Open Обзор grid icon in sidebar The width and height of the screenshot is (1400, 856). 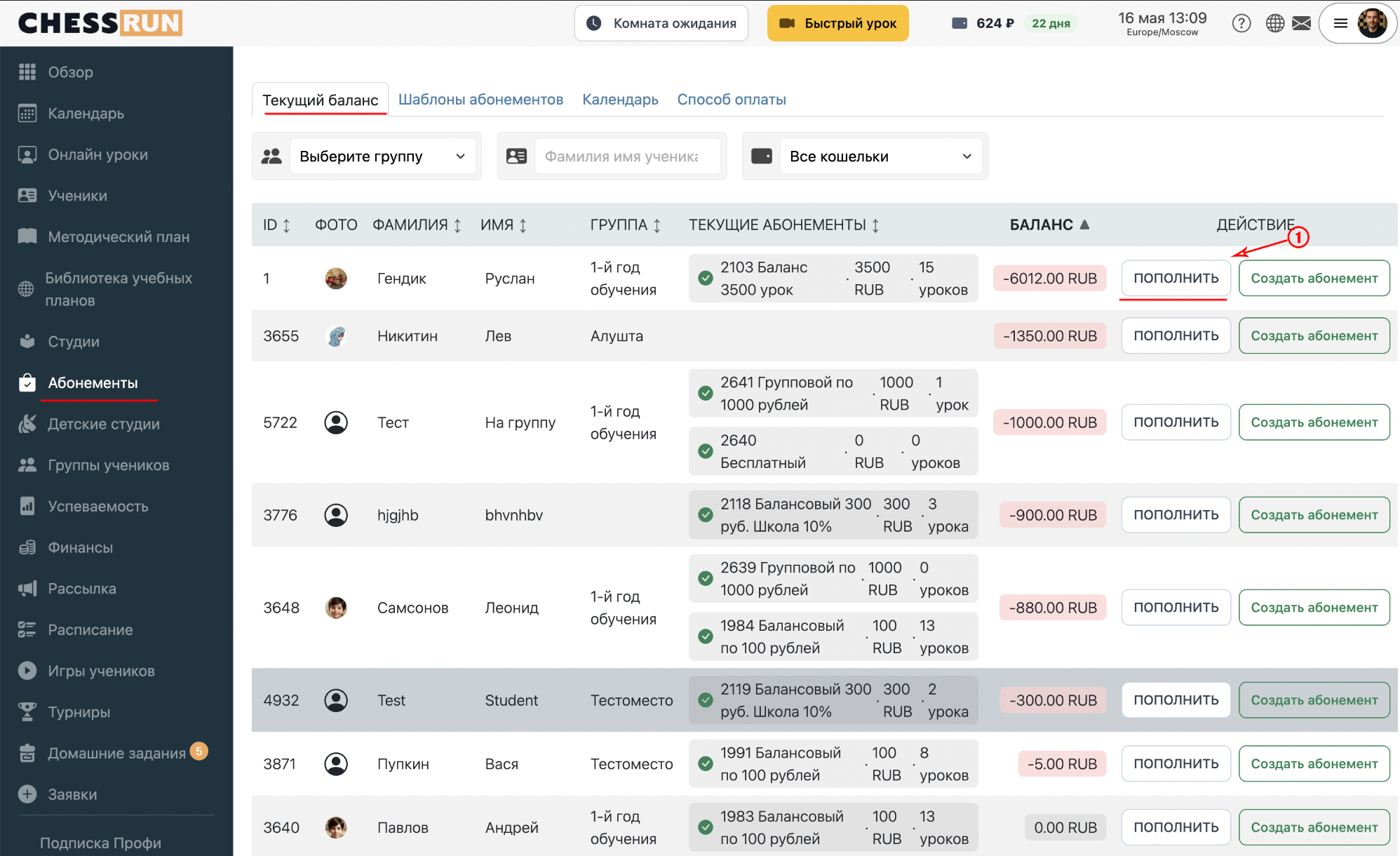click(27, 72)
